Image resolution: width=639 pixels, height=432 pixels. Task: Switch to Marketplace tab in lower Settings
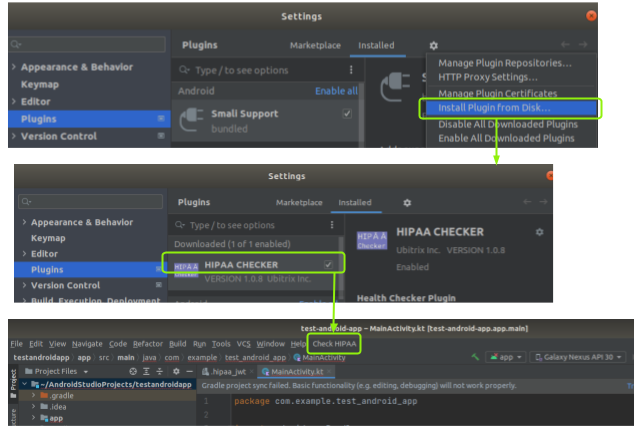(299, 202)
